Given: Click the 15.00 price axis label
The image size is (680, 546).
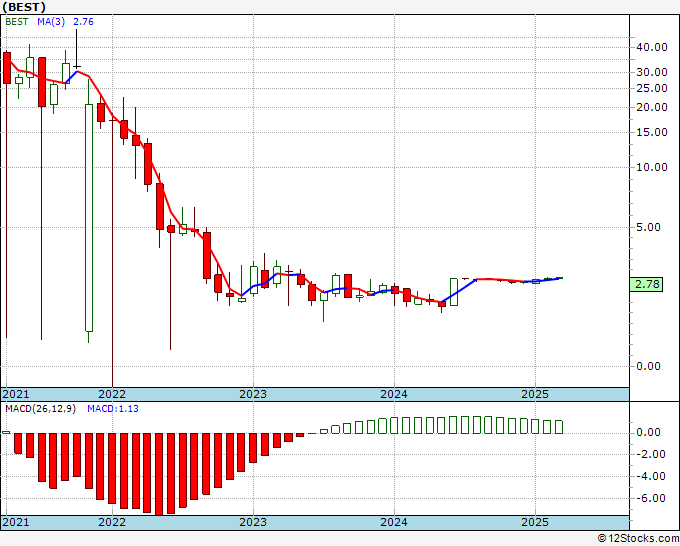Looking at the screenshot, I should 651,132.
